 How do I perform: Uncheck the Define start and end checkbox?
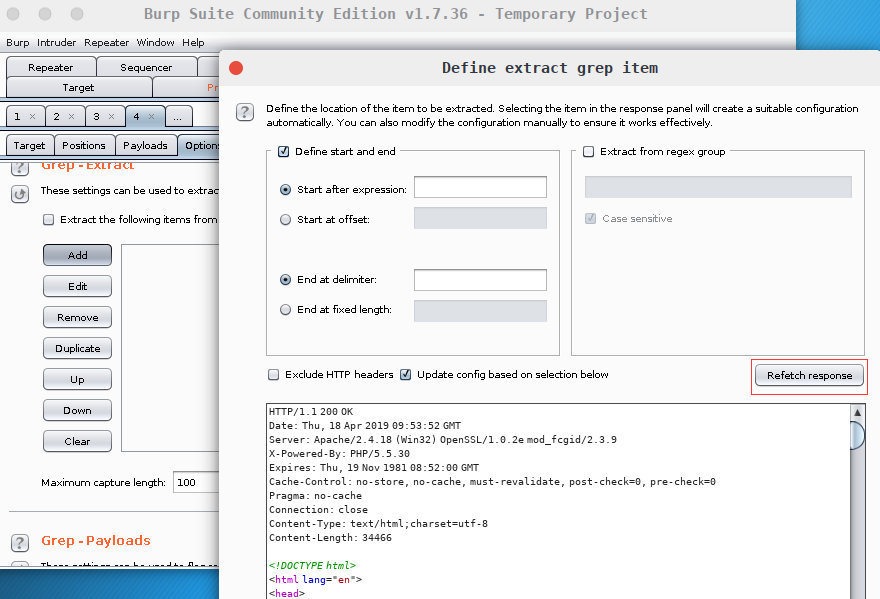point(284,152)
